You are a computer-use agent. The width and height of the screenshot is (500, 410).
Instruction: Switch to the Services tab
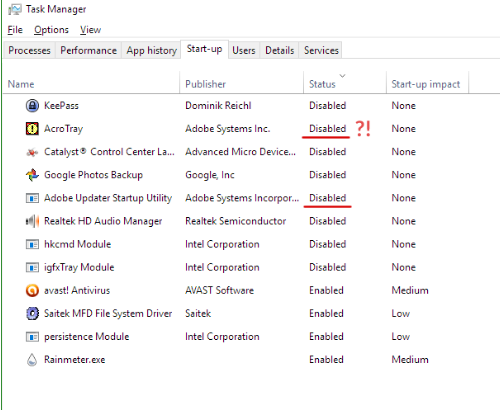[321, 50]
